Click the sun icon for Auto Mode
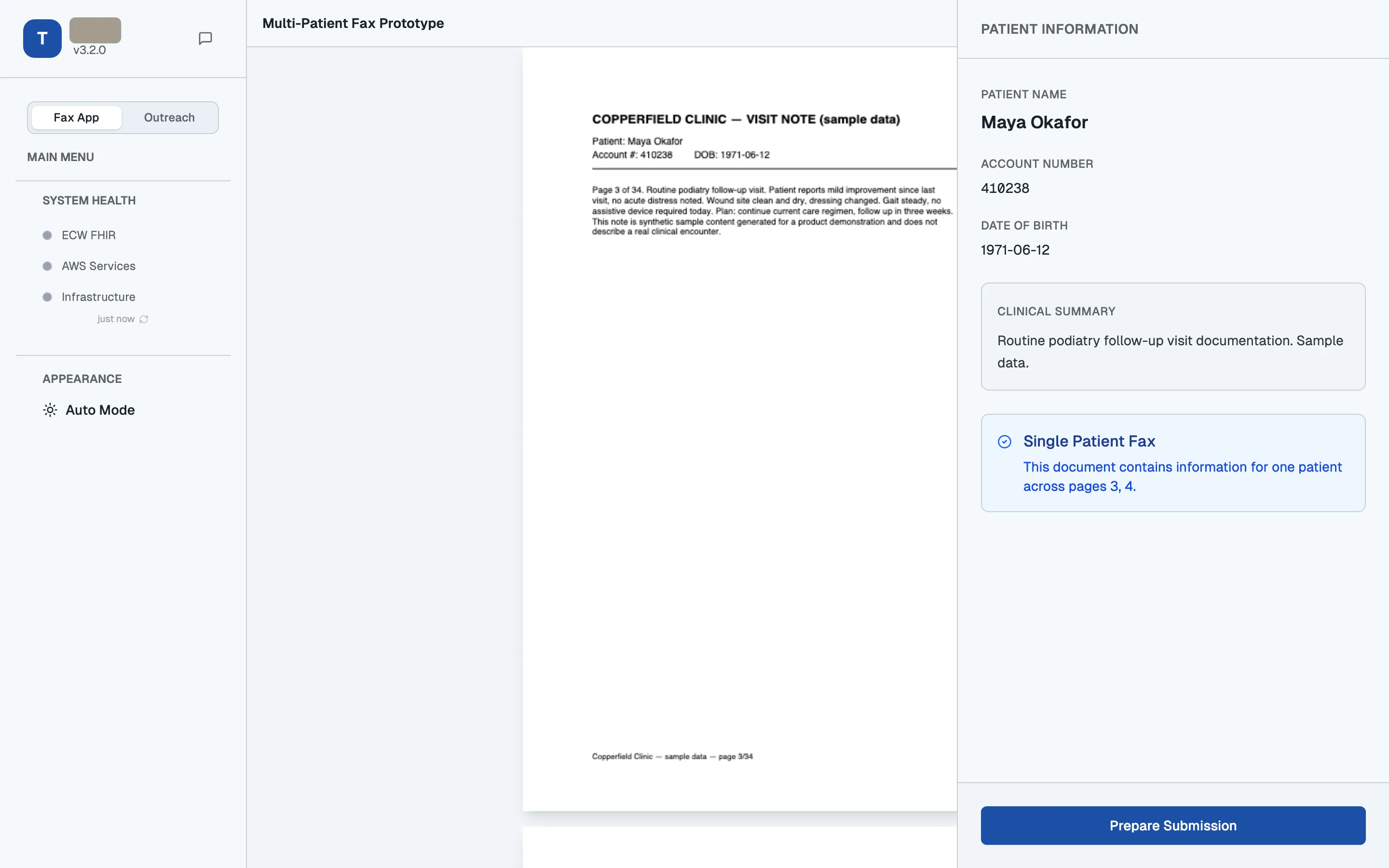Image resolution: width=1389 pixels, height=868 pixels. point(50,410)
